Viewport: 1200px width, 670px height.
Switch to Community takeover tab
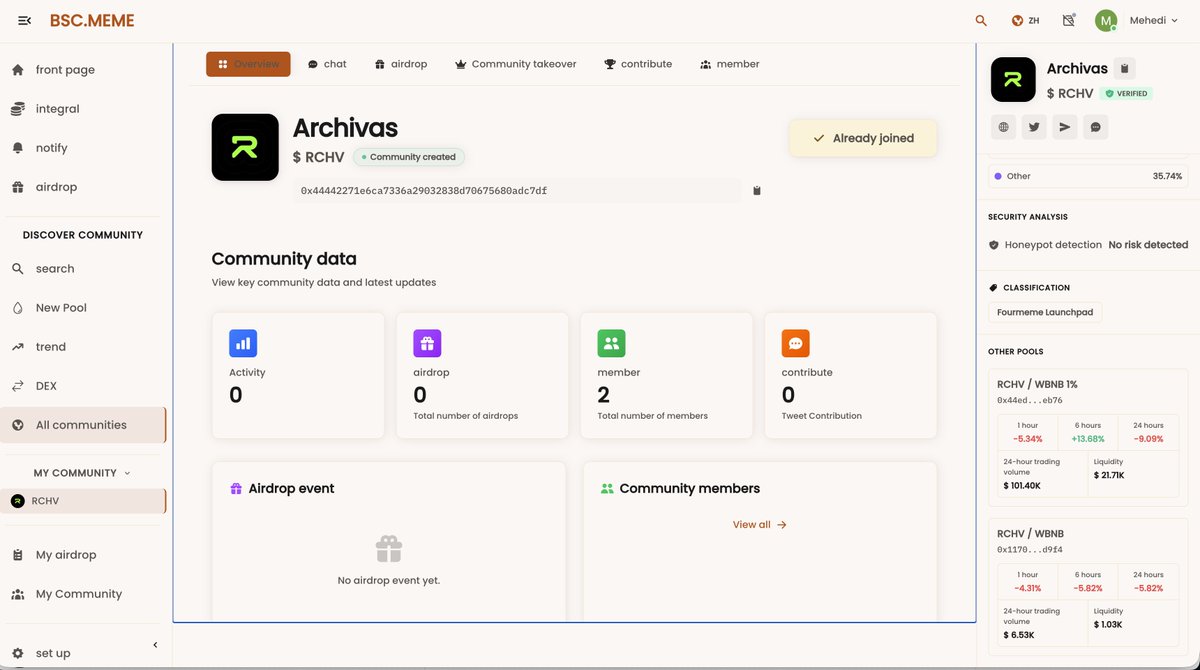[x=515, y=64]
